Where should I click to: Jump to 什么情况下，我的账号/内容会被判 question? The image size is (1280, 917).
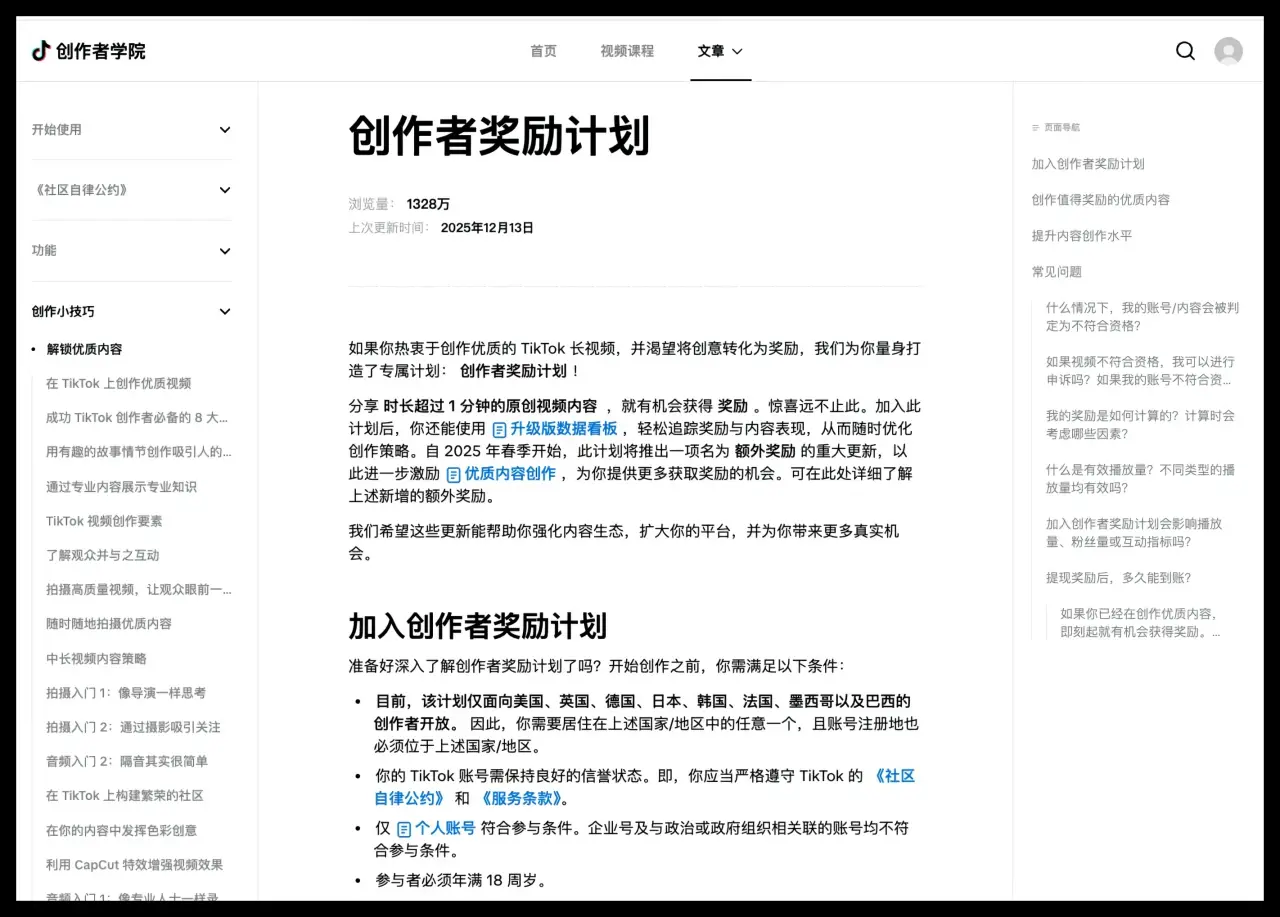pyautogui.click(x=1142, y=317)
